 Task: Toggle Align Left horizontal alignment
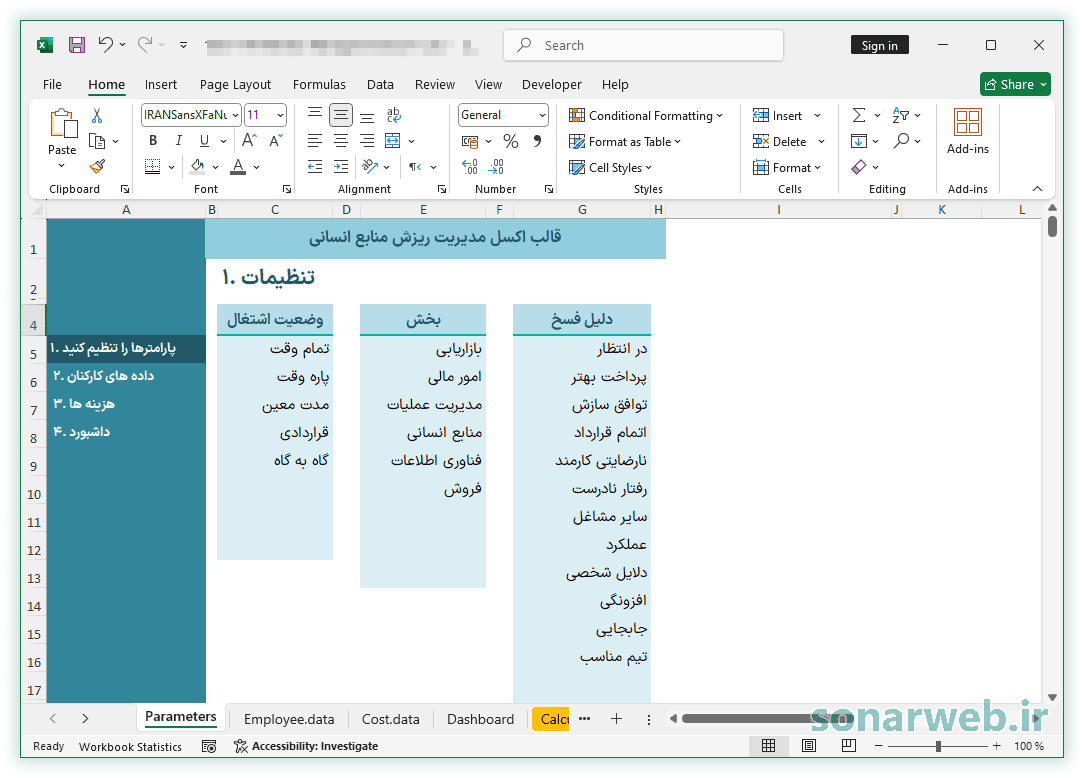click(x=315, y=141)
